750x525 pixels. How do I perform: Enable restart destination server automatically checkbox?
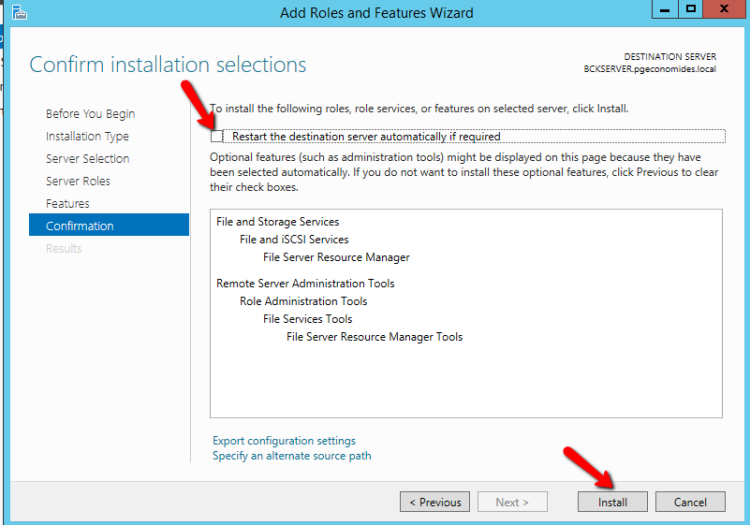(218, 136)
